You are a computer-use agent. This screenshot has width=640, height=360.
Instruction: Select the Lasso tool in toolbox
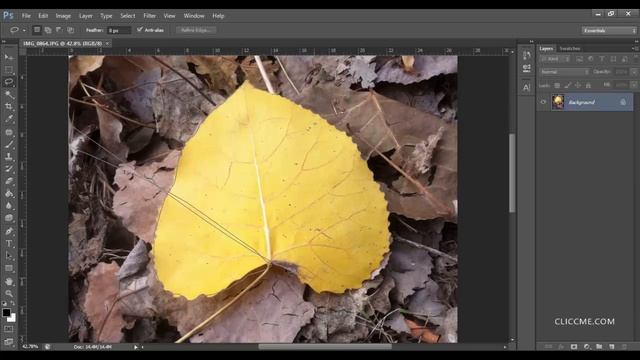coord(9,82)
